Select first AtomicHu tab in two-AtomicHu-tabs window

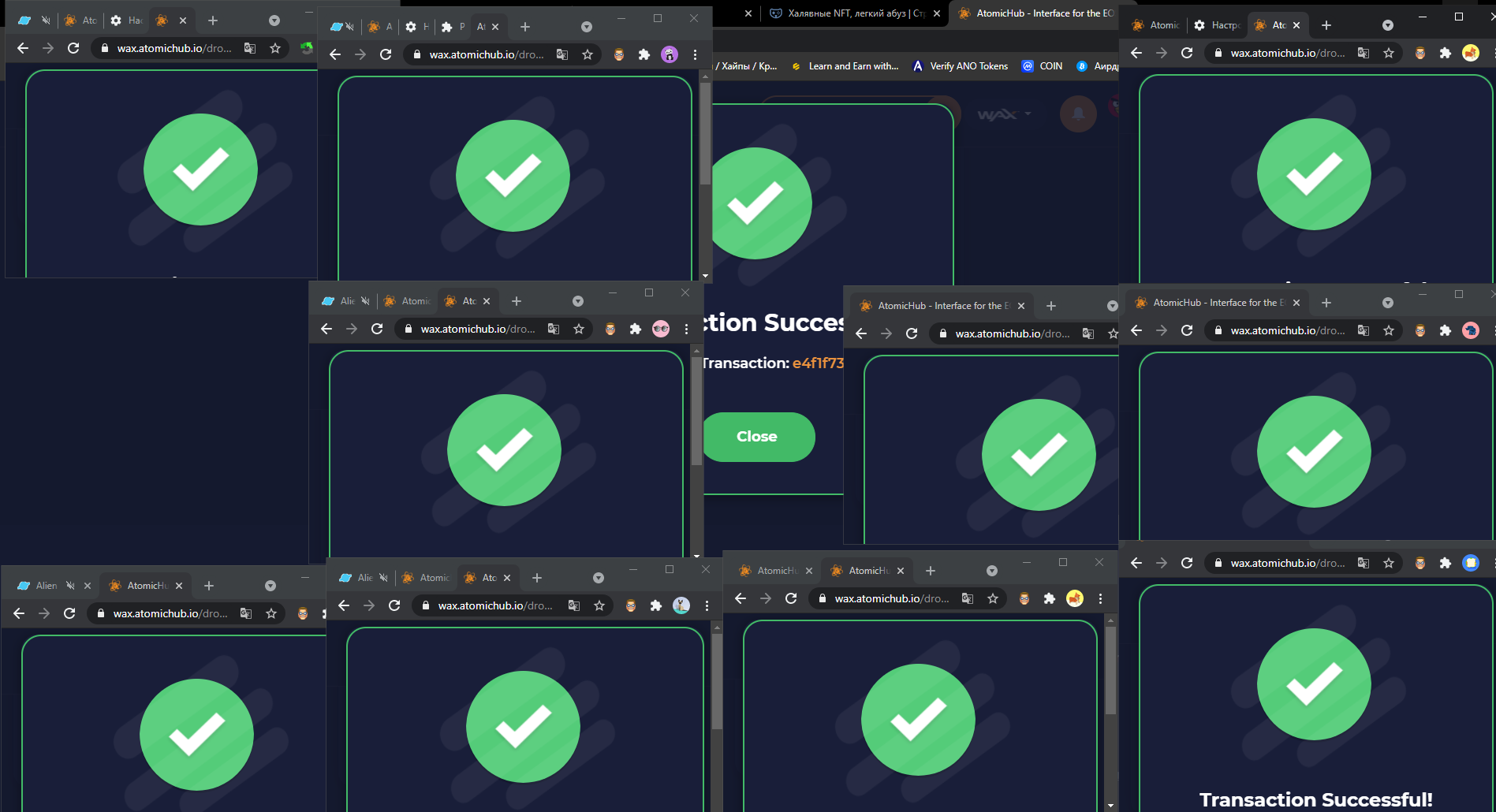coord(775,571)
